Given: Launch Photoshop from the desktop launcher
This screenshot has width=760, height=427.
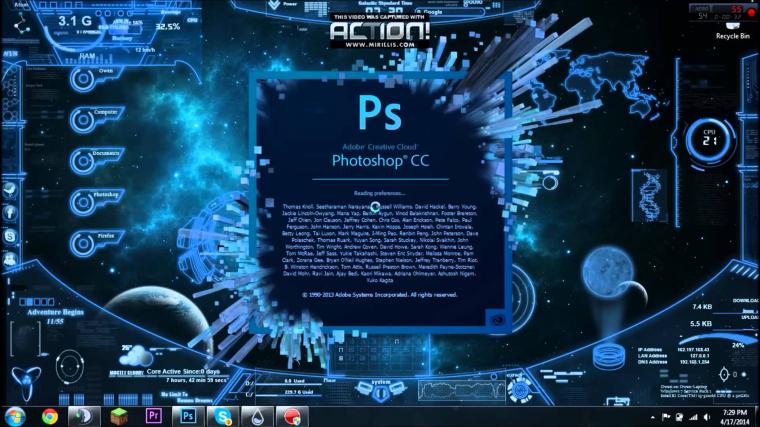Looking at the screenshot, I should pyautogui.click(x=97, y=202).
